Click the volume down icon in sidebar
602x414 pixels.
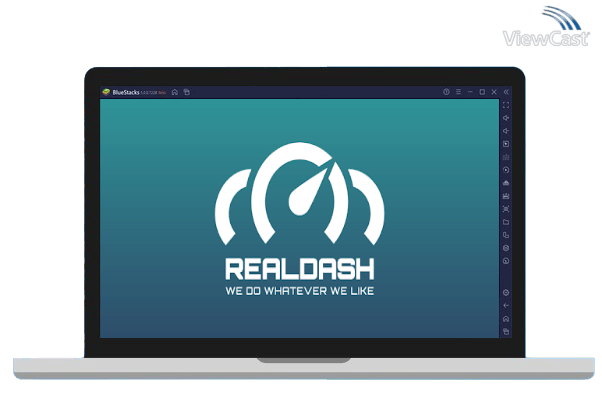[x=506, y=131]
